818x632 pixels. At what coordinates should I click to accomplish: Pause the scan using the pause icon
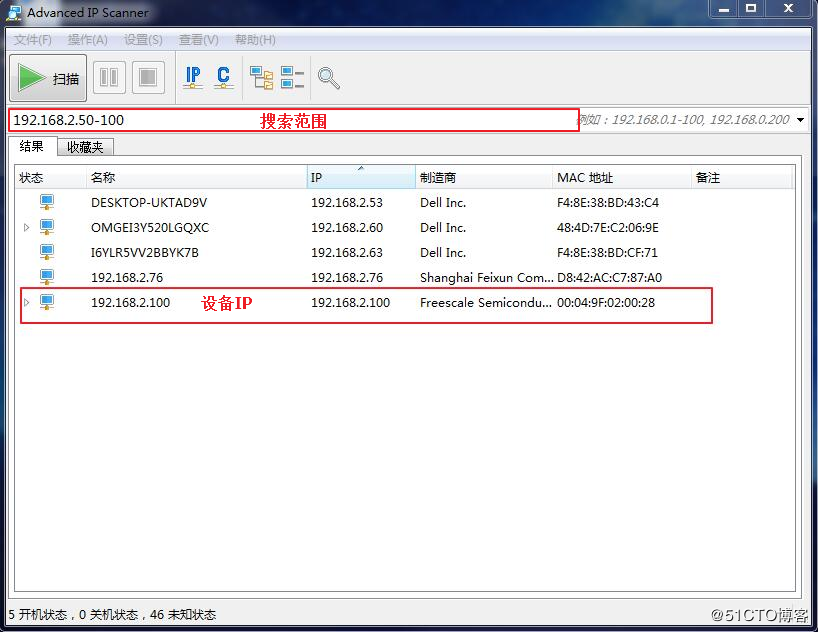pos(109,78)
